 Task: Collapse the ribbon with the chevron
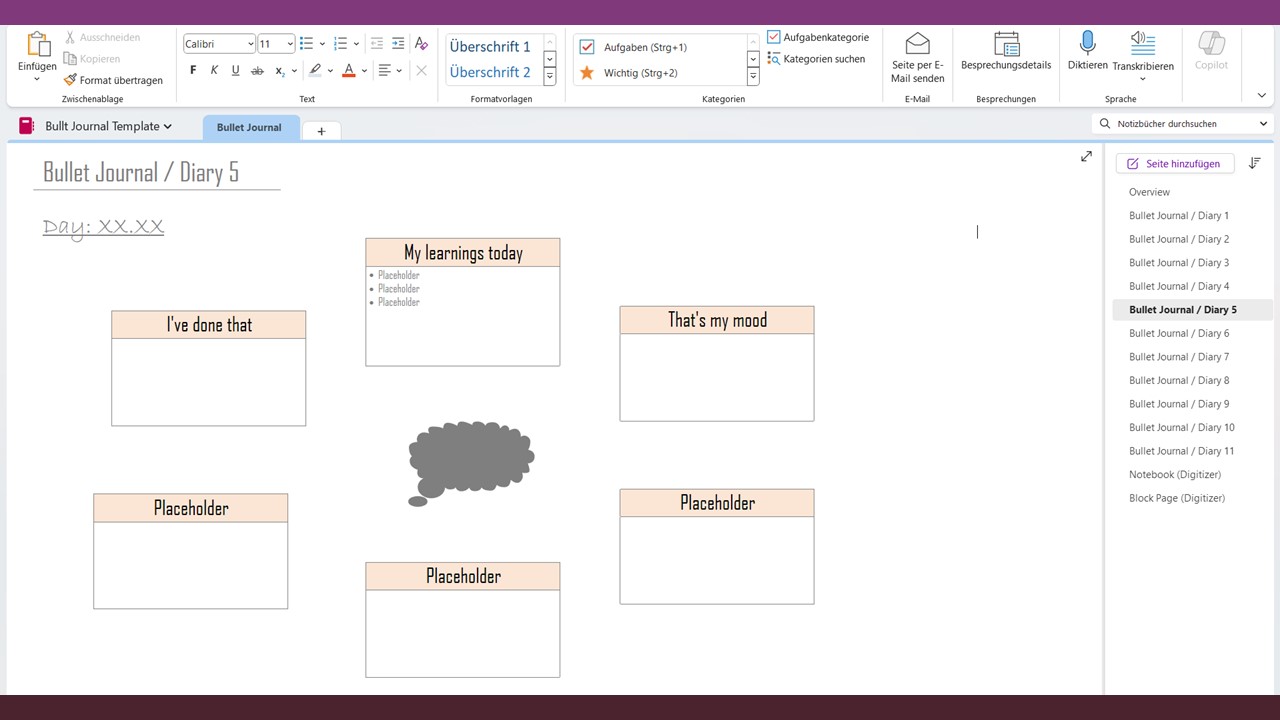(1261, 96)
